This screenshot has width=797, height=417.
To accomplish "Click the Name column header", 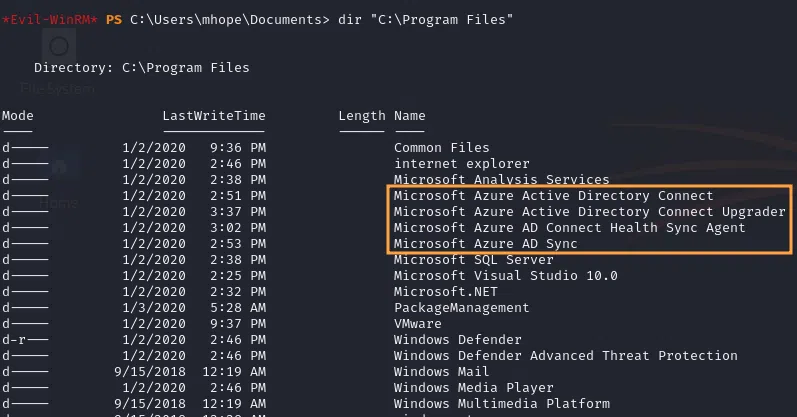I will click(410, 116).
